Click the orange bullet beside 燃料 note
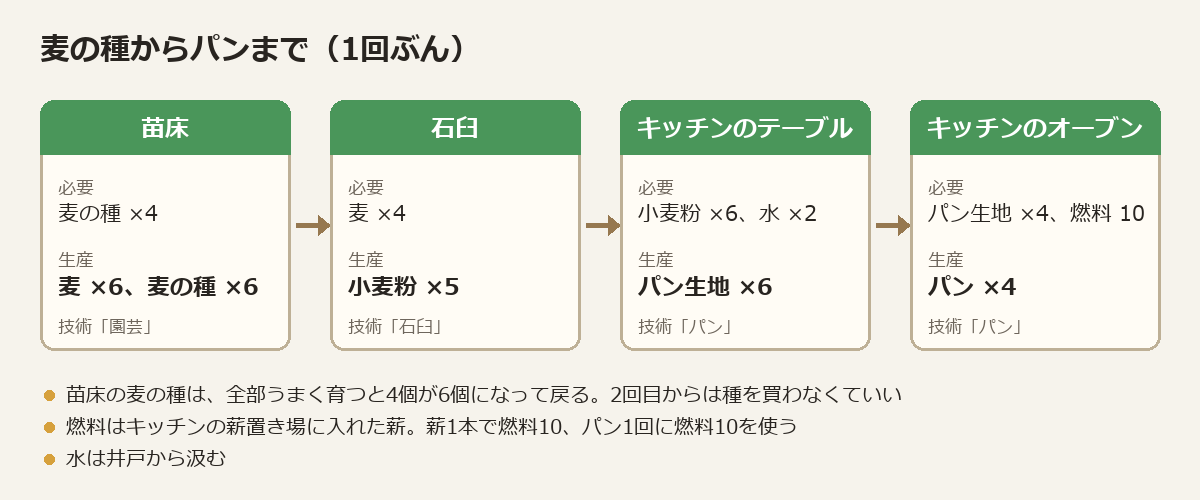The height and width of the screenshot is (500, 1200). tap(49, 427)
